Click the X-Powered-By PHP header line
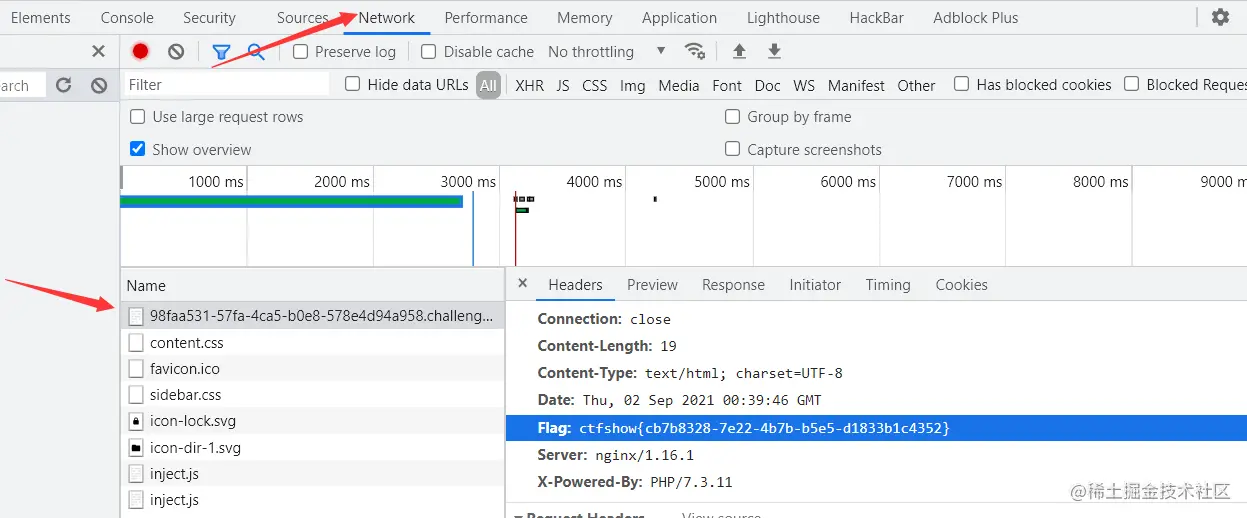 tap(635, 482)
